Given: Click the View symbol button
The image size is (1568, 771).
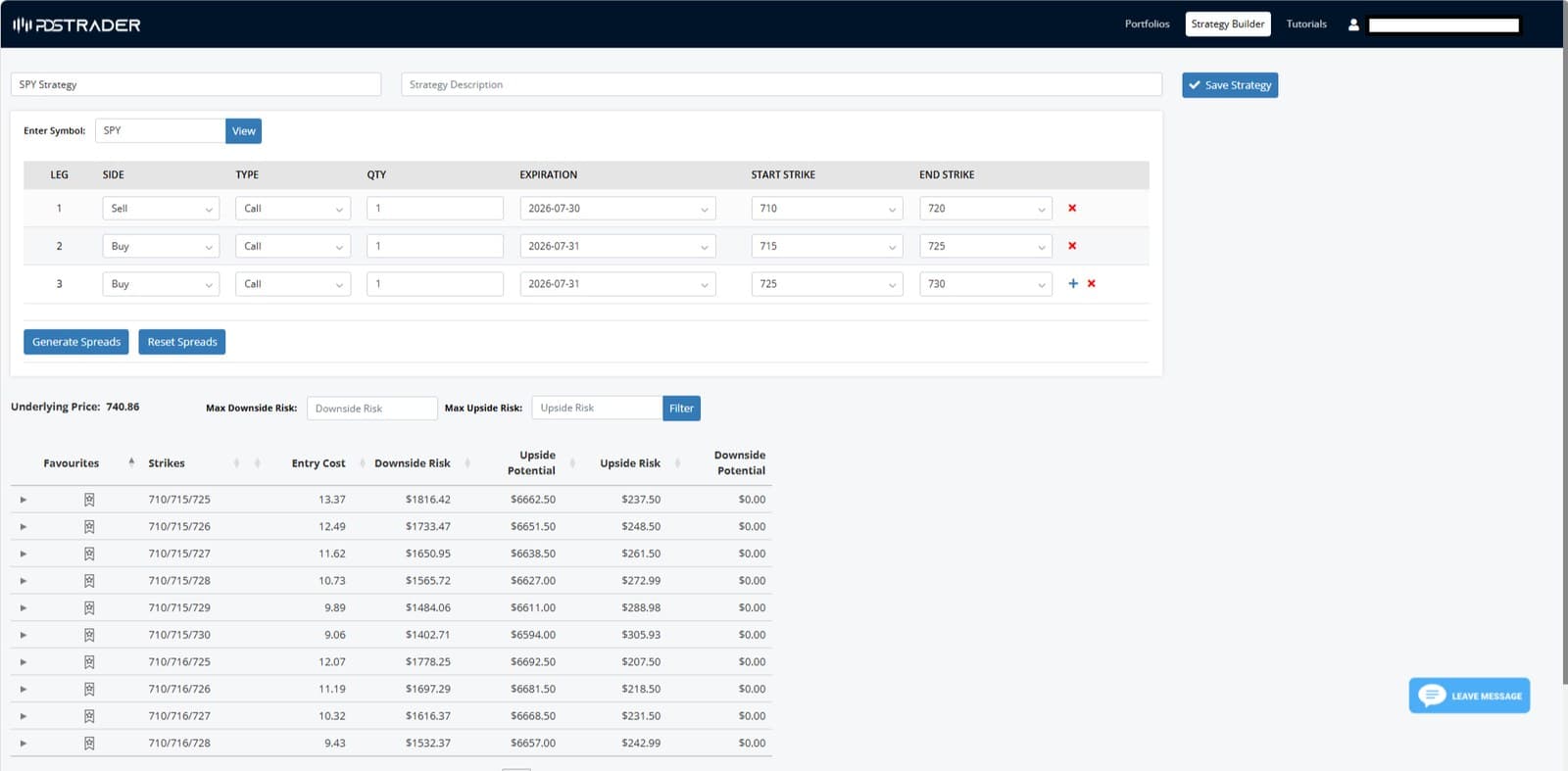Looking at the screenshot, I should pyautogui.click(x=244, y=131).
